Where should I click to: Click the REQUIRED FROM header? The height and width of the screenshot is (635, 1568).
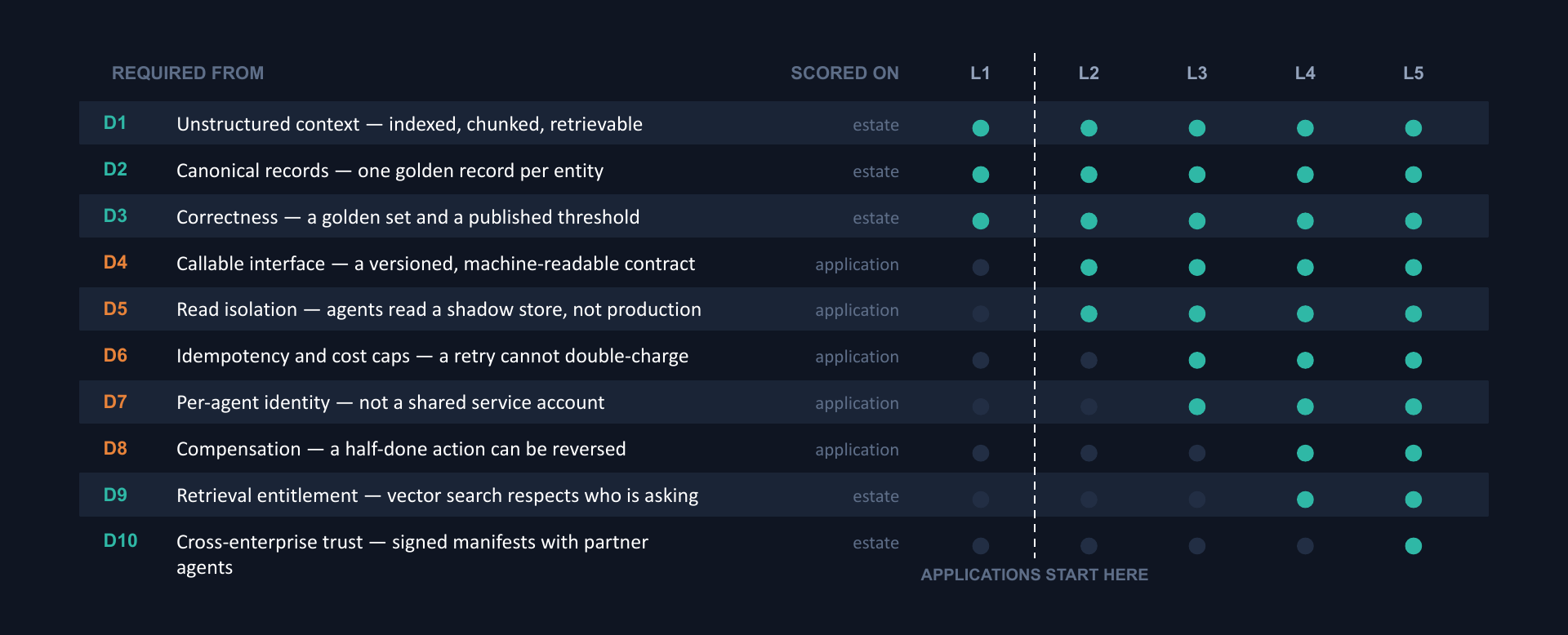point(188,73)
